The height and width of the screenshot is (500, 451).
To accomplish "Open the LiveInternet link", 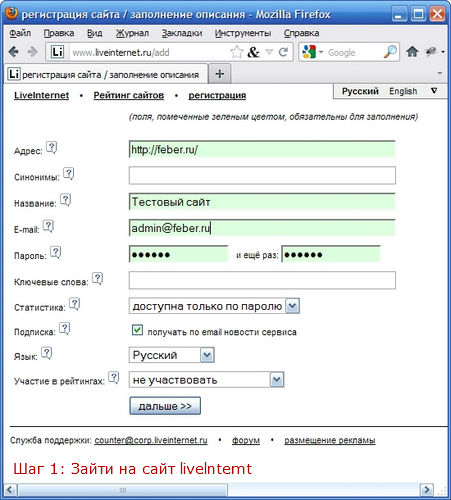I will (x=41, y=95).
